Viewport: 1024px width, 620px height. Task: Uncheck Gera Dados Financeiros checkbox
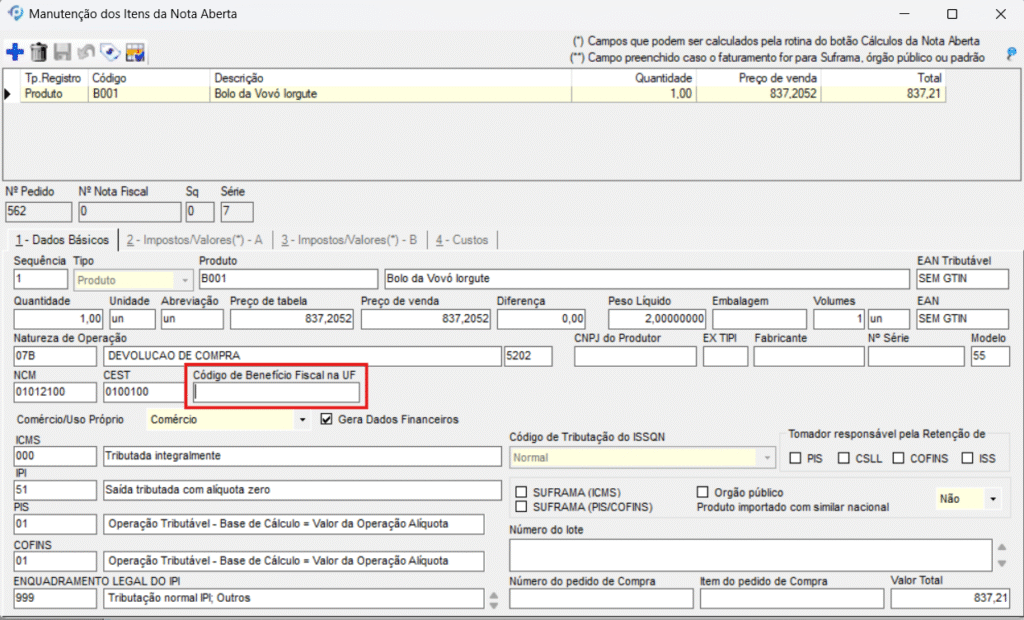point(326,419)
